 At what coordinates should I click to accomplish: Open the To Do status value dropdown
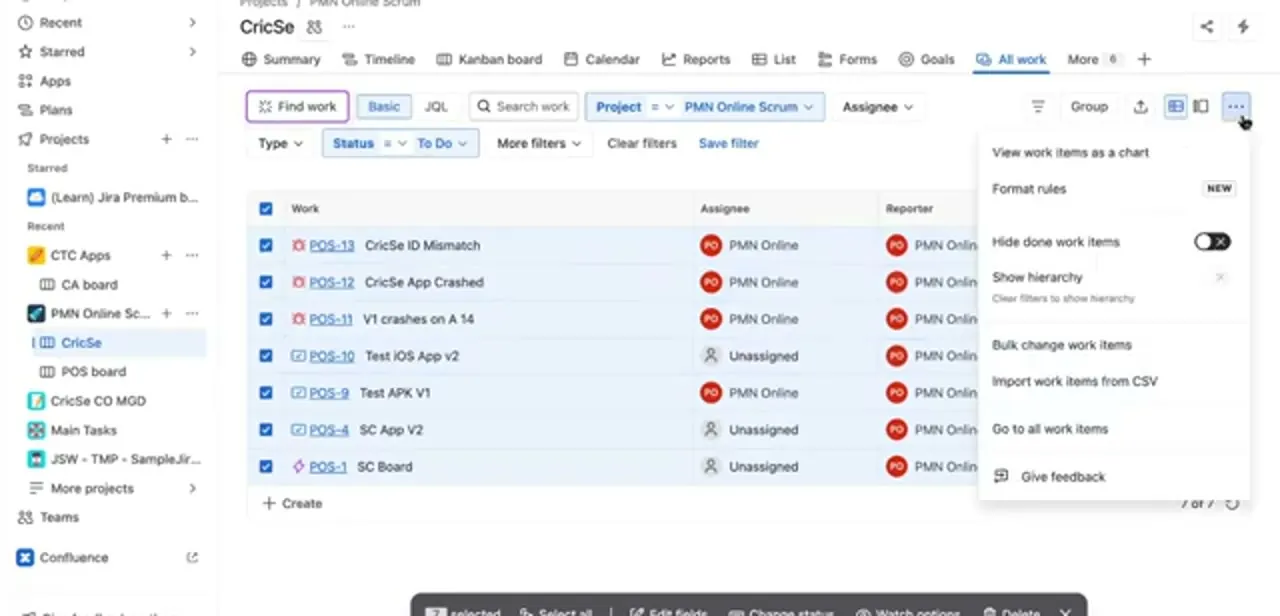coord(443,143)
